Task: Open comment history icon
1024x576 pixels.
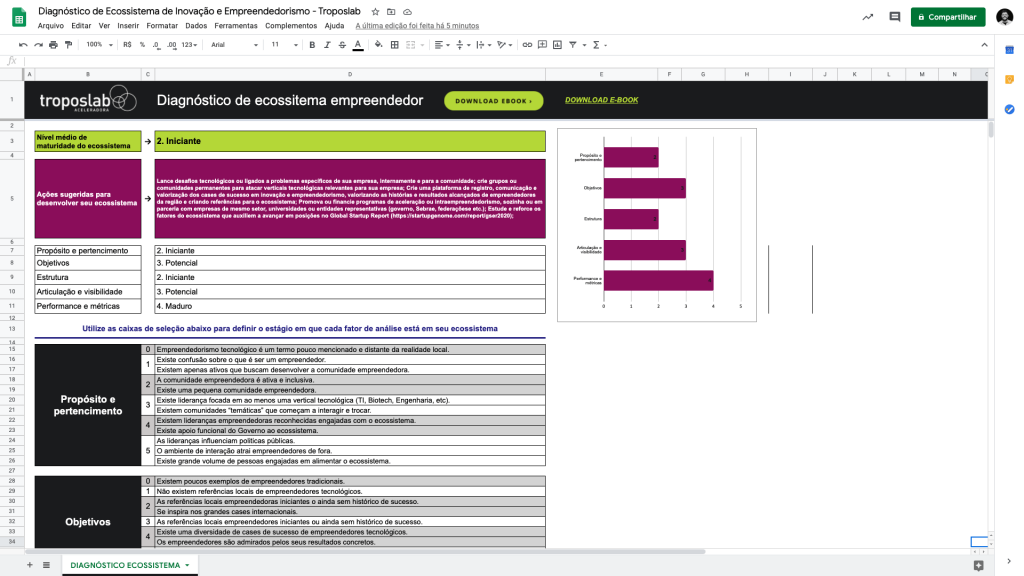Action: click(x=894, y=17)
